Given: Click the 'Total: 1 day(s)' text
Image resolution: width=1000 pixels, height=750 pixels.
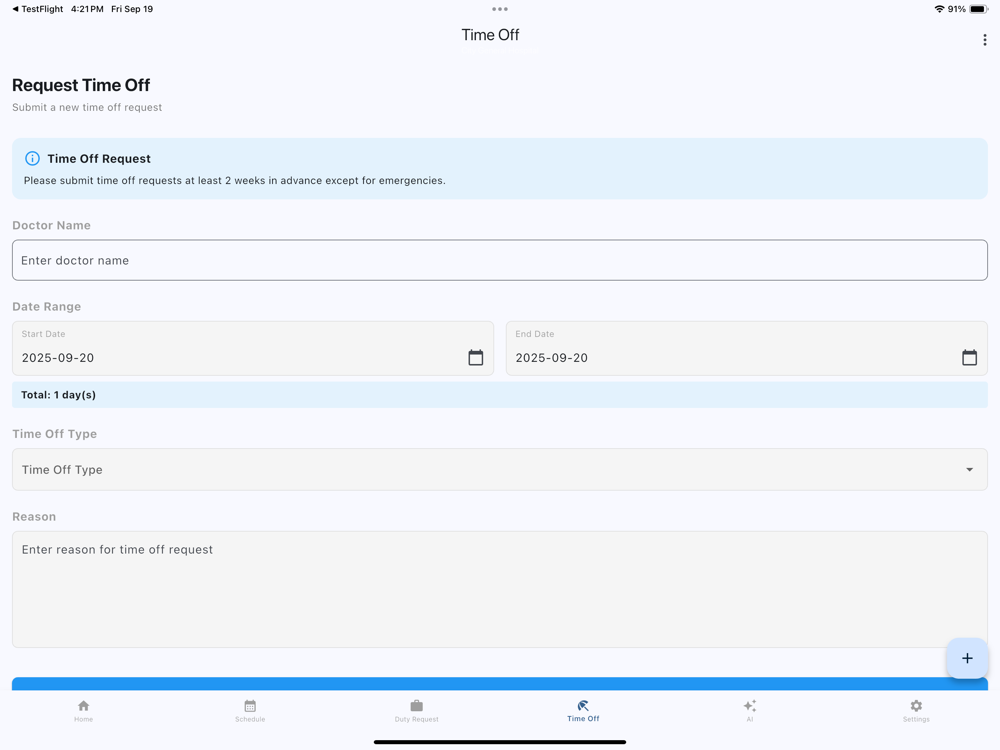Looking at the screenshot, I should pos(58,395).
